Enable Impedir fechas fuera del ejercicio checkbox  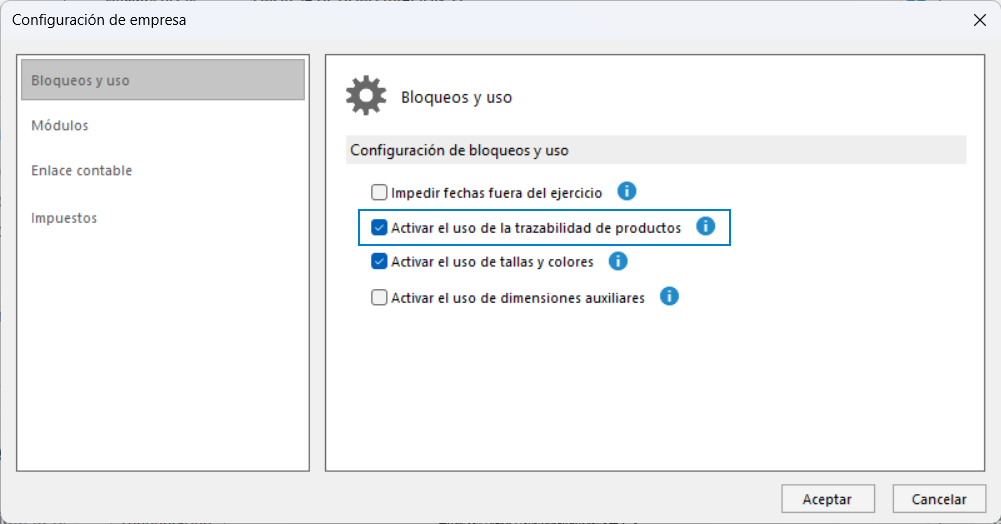tap(379, 192)
